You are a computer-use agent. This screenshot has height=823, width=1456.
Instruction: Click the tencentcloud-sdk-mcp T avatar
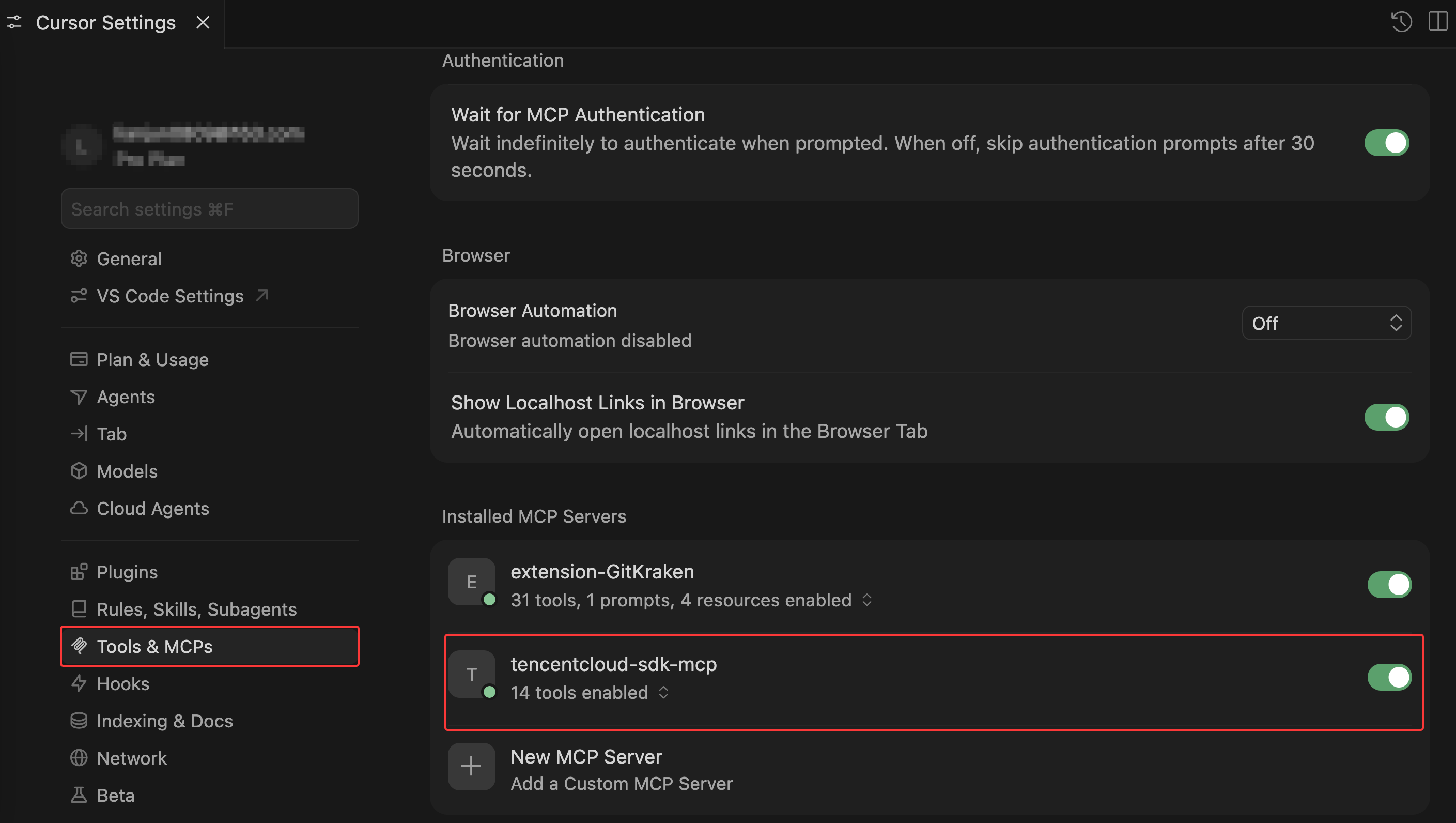point(471,674)
